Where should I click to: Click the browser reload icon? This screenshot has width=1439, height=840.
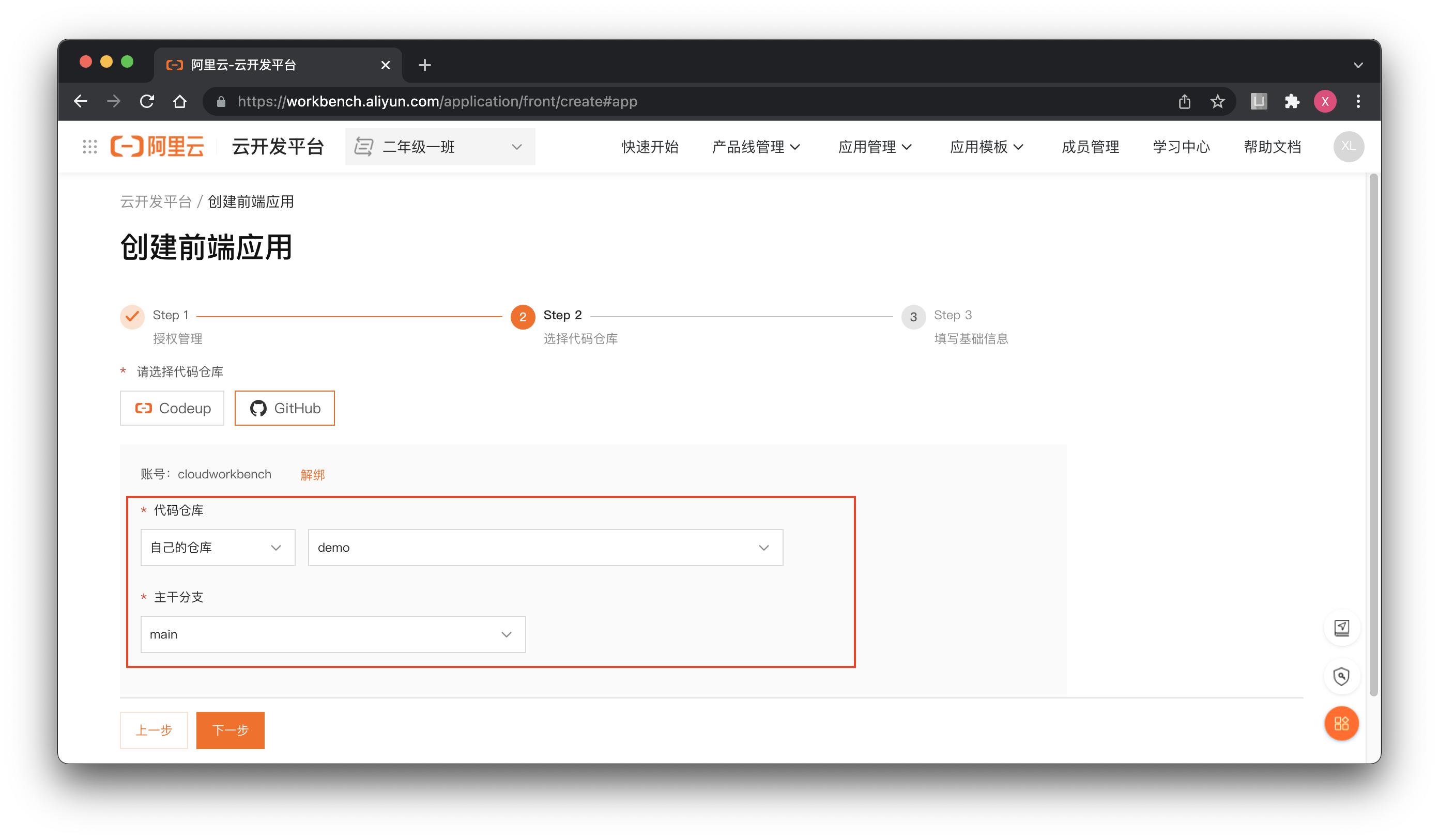(147, 101)
